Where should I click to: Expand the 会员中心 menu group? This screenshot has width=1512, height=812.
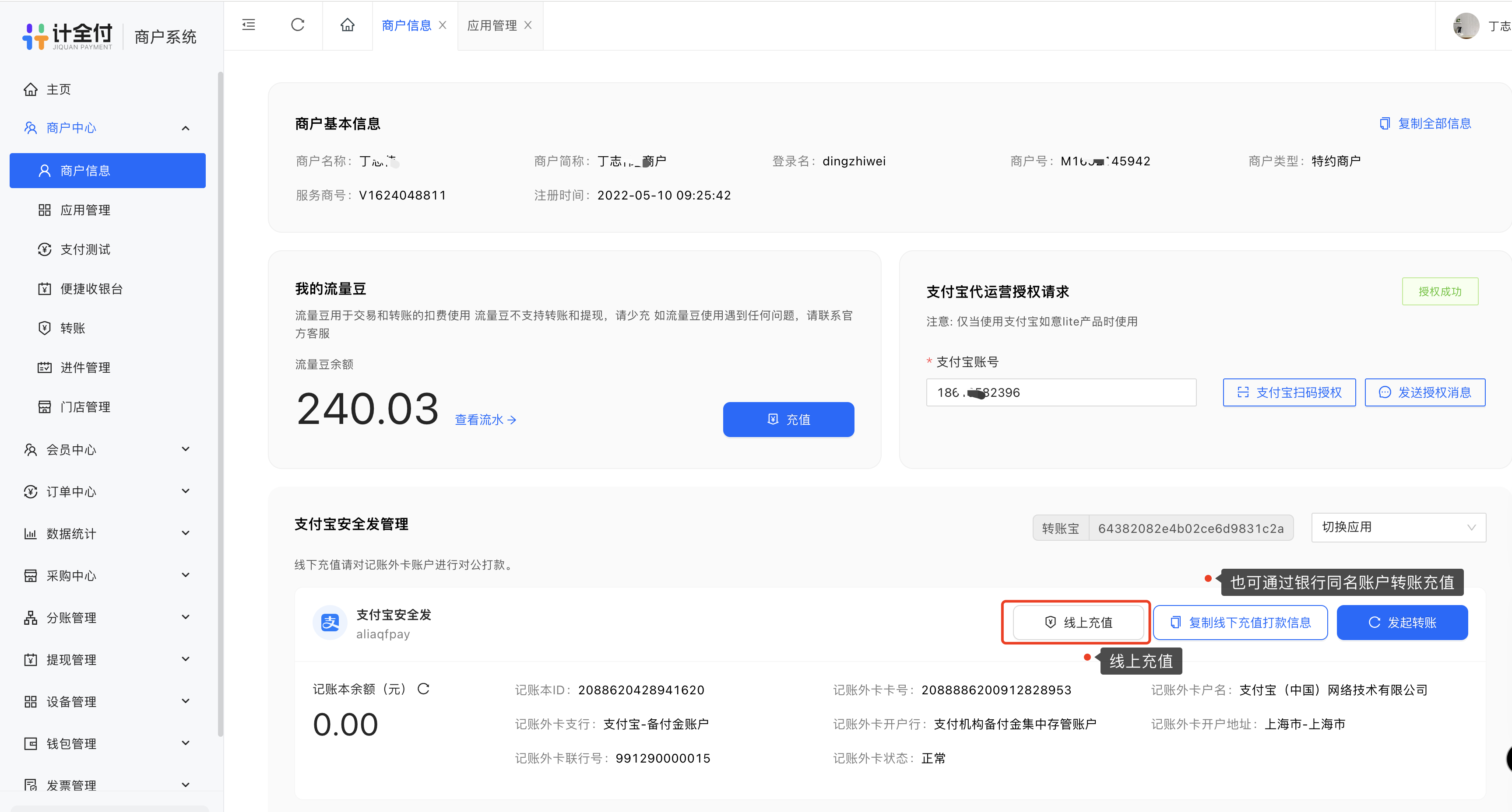point(108,449)
